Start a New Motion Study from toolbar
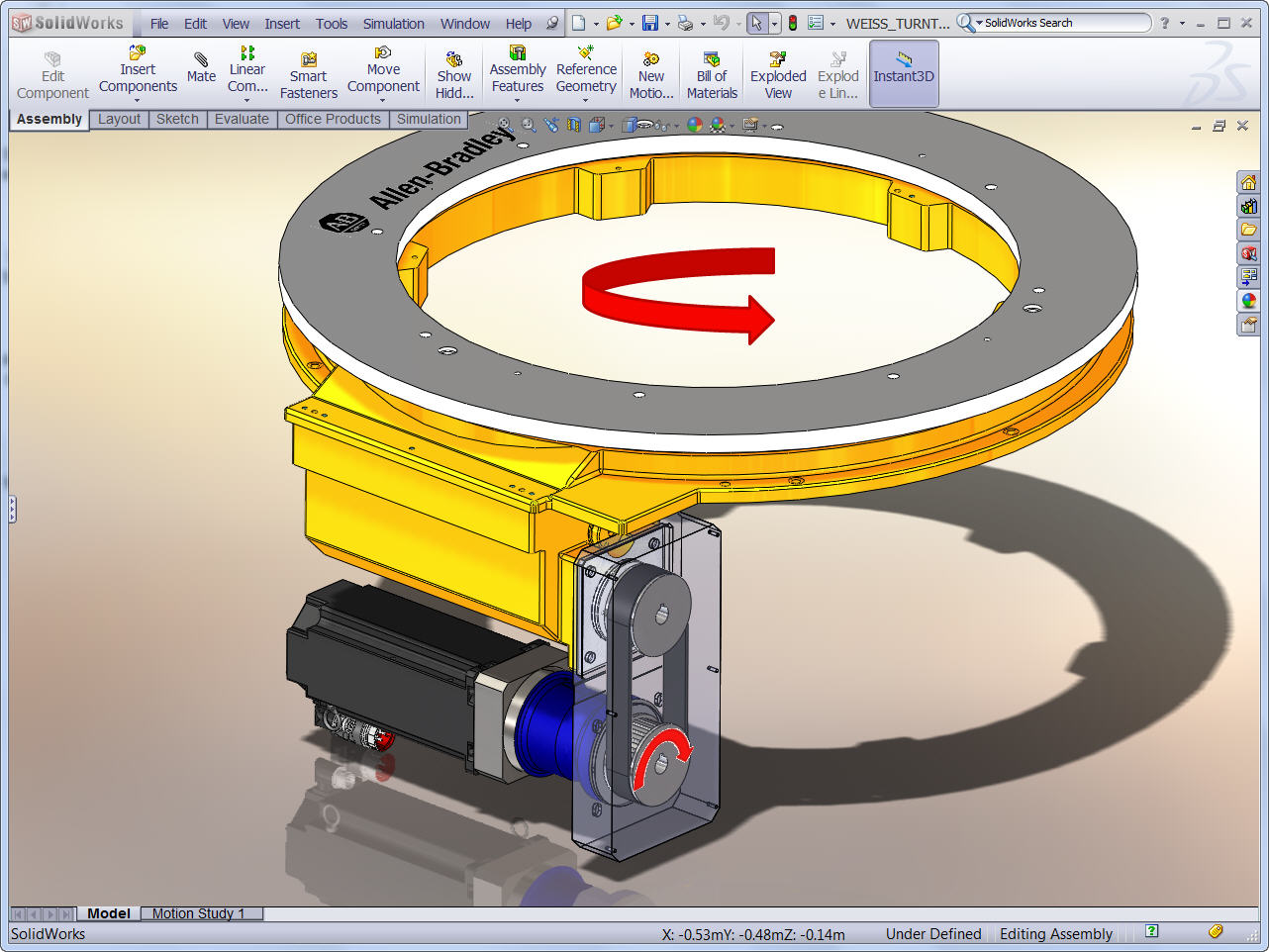 651,75
